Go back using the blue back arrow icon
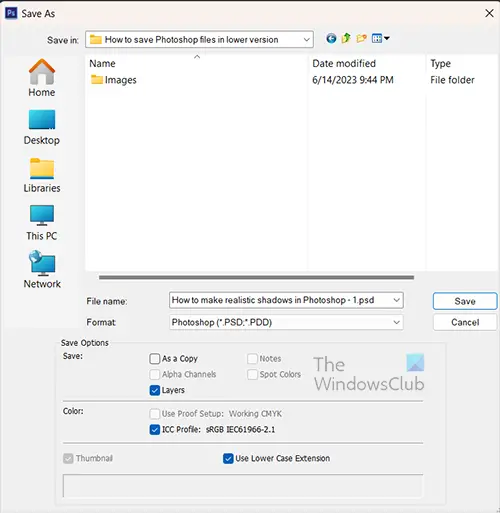This screenshot has height=513, width=500. pos(331,39)
